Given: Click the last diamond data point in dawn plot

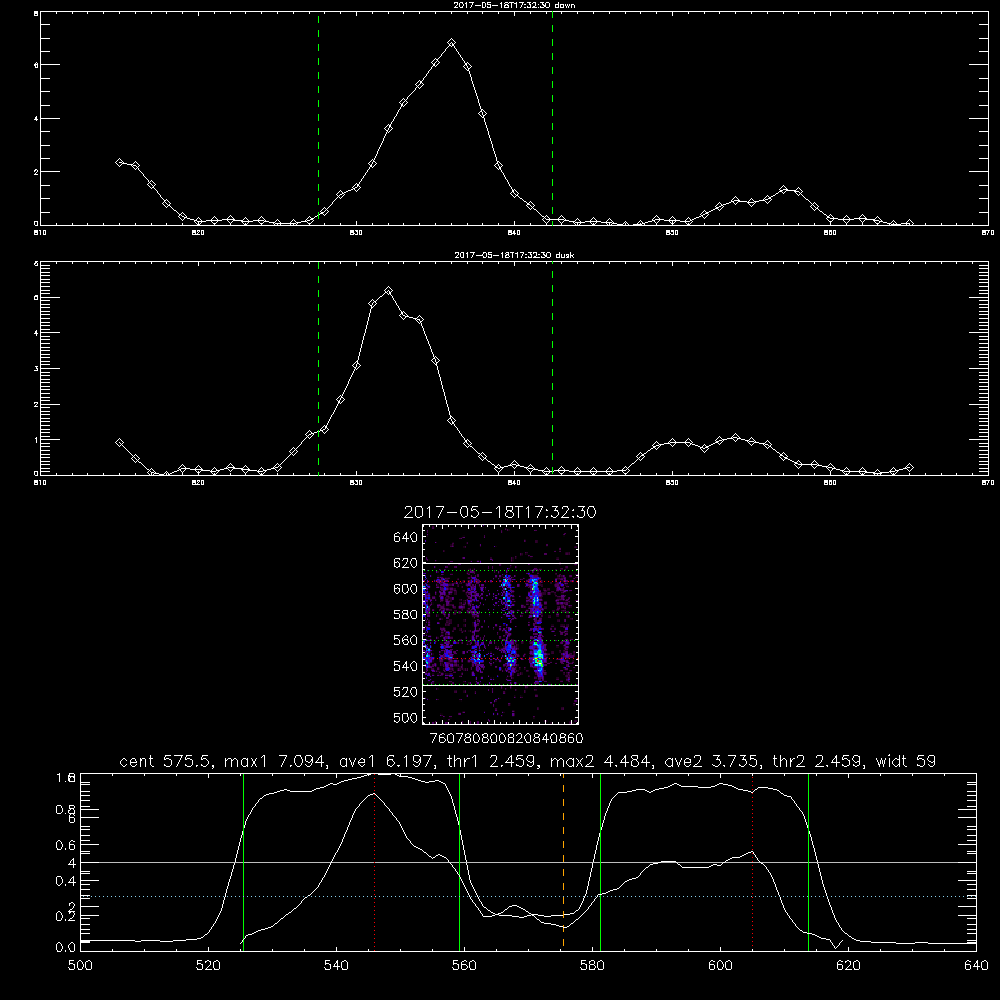Looking at the screenshot, I should (x=909, y=223).
